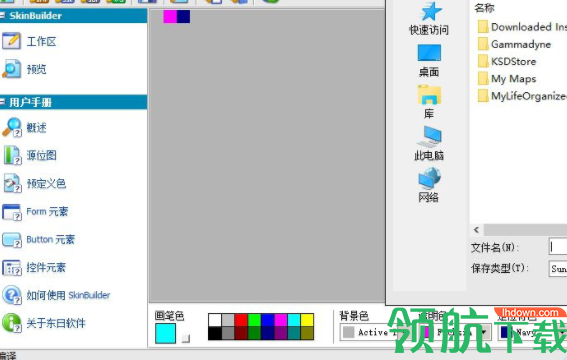
Task: Pick dark gray from the palette
Action: [x=228, y=333]
